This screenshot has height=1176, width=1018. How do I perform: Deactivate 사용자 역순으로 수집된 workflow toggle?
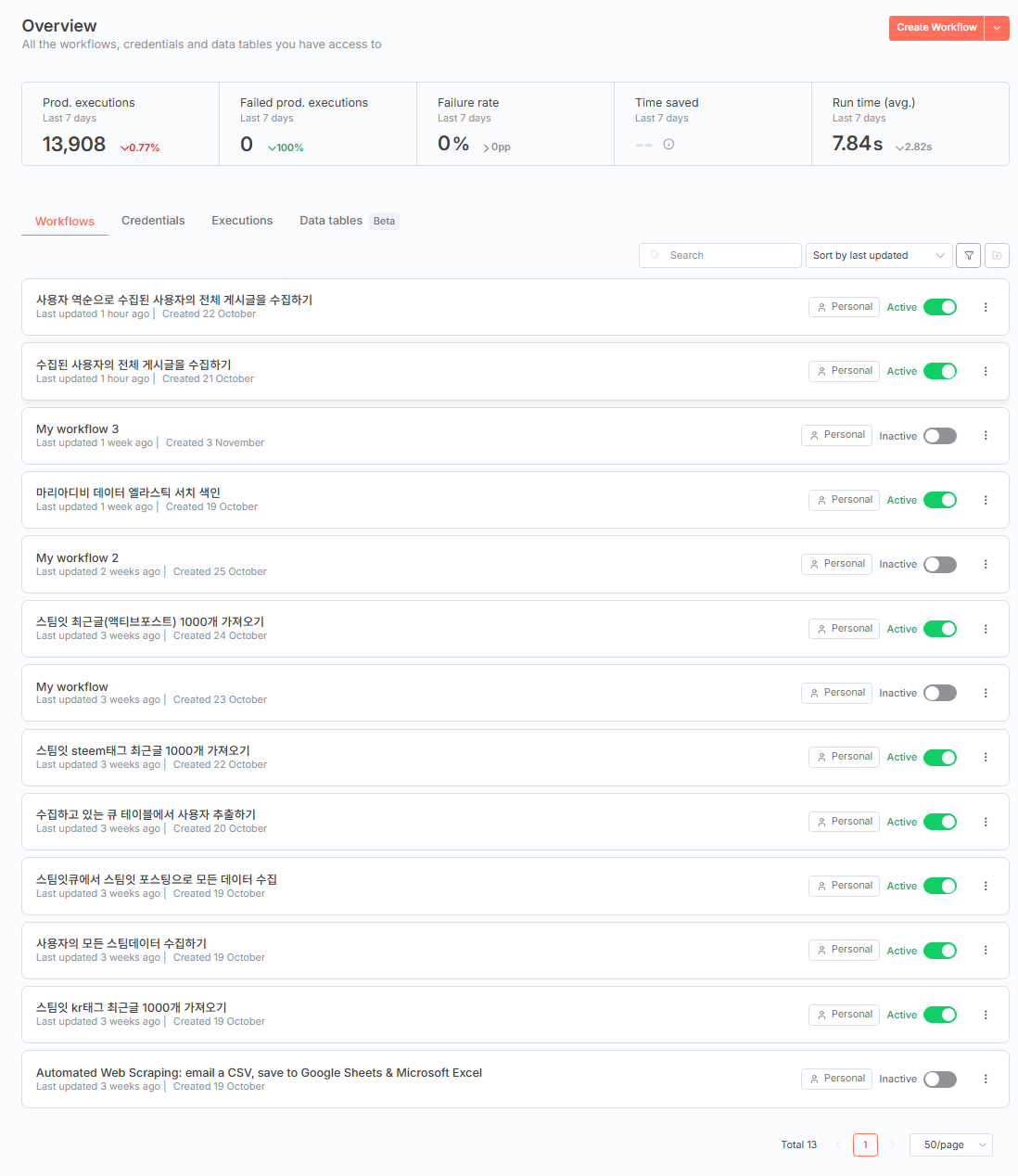(940, 307)
